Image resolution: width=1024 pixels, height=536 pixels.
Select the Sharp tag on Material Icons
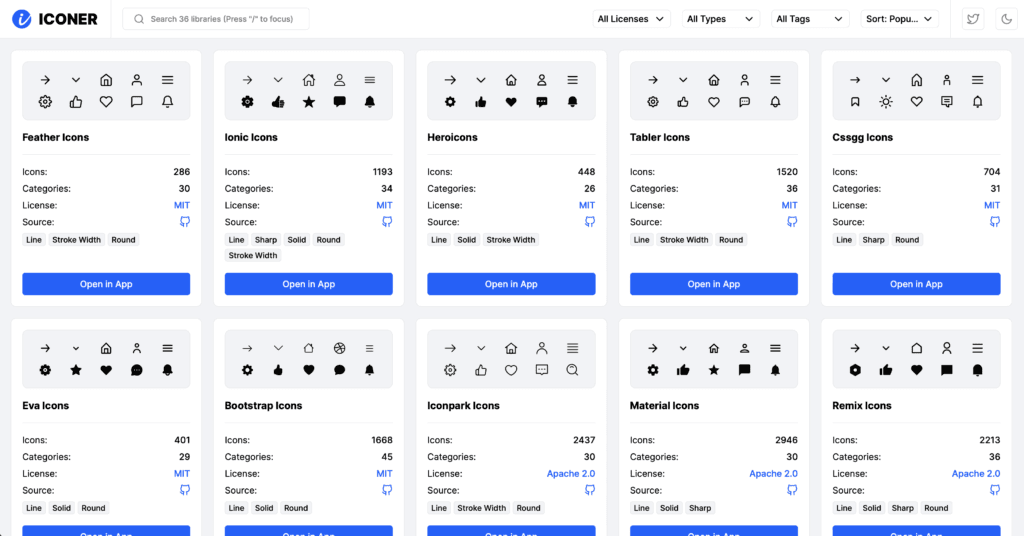[699, 508]
